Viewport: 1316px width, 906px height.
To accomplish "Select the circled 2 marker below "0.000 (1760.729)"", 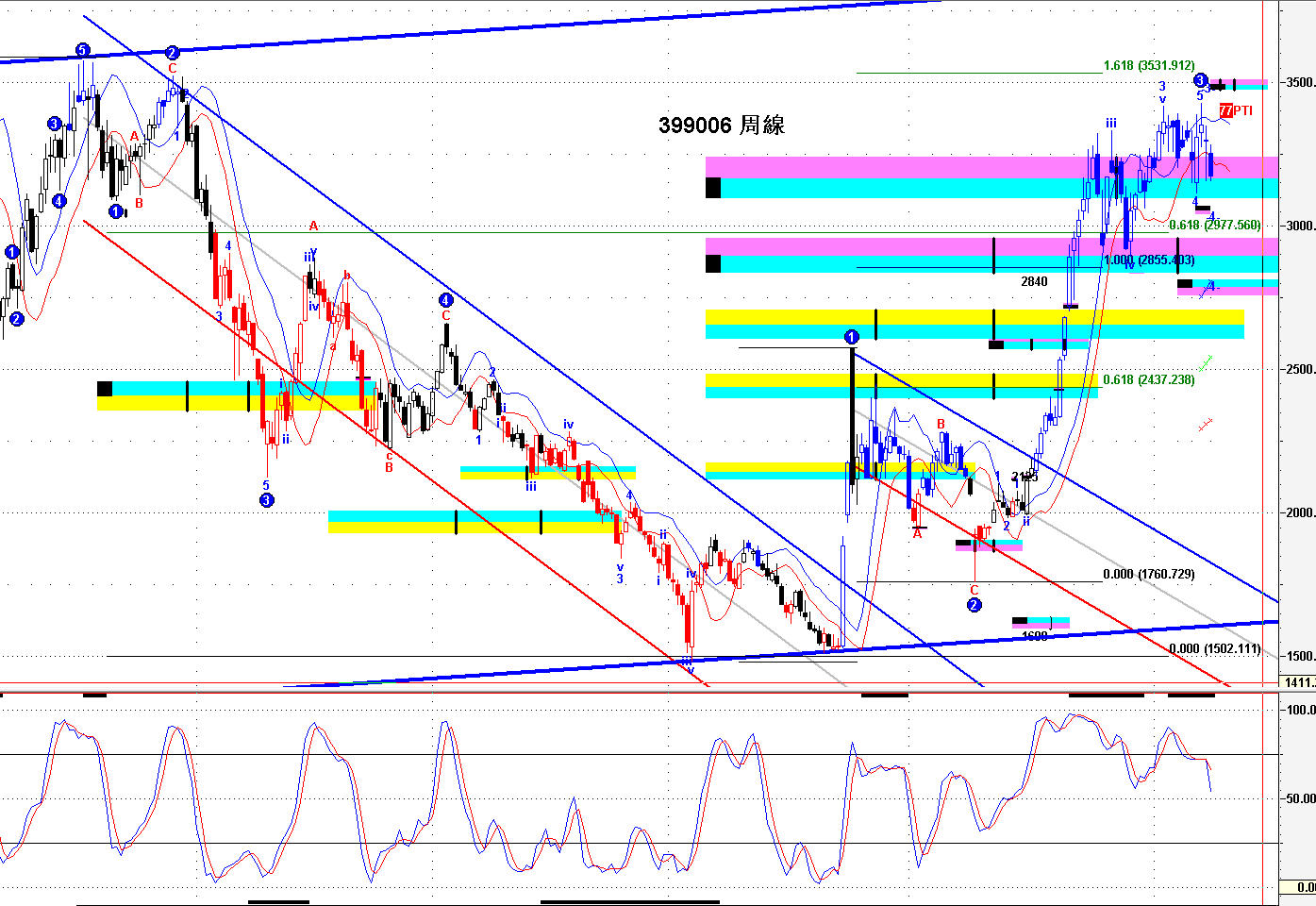I will [975, 605].
